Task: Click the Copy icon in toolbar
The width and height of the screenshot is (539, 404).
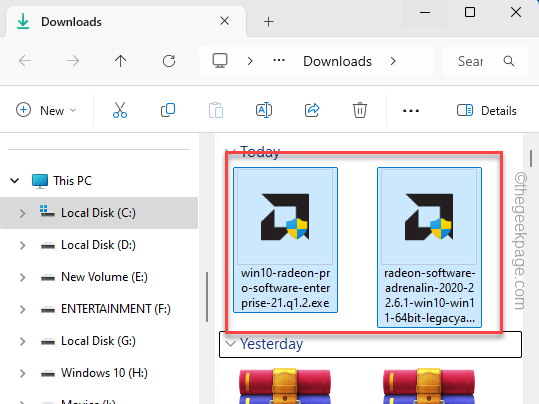Action: pos(168,110)
